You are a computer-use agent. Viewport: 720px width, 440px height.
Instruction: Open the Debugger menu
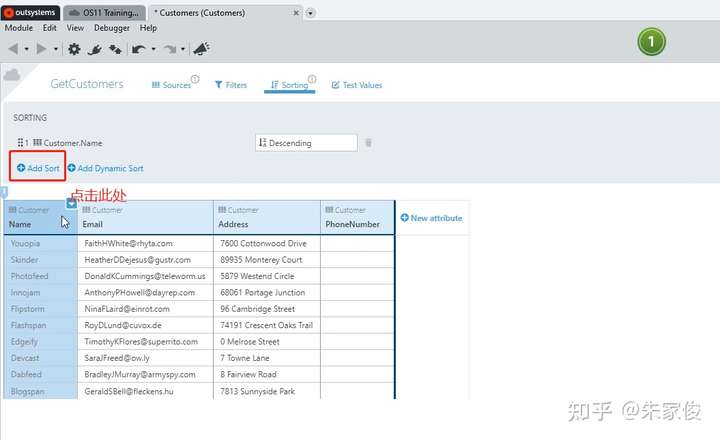(x=112, y=28)
